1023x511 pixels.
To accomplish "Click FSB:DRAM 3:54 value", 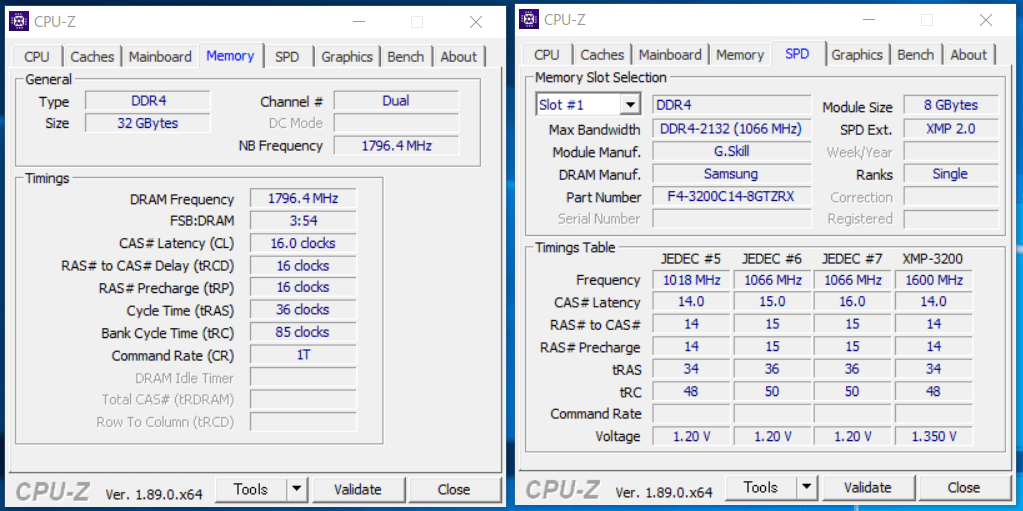I will [303, 221].
